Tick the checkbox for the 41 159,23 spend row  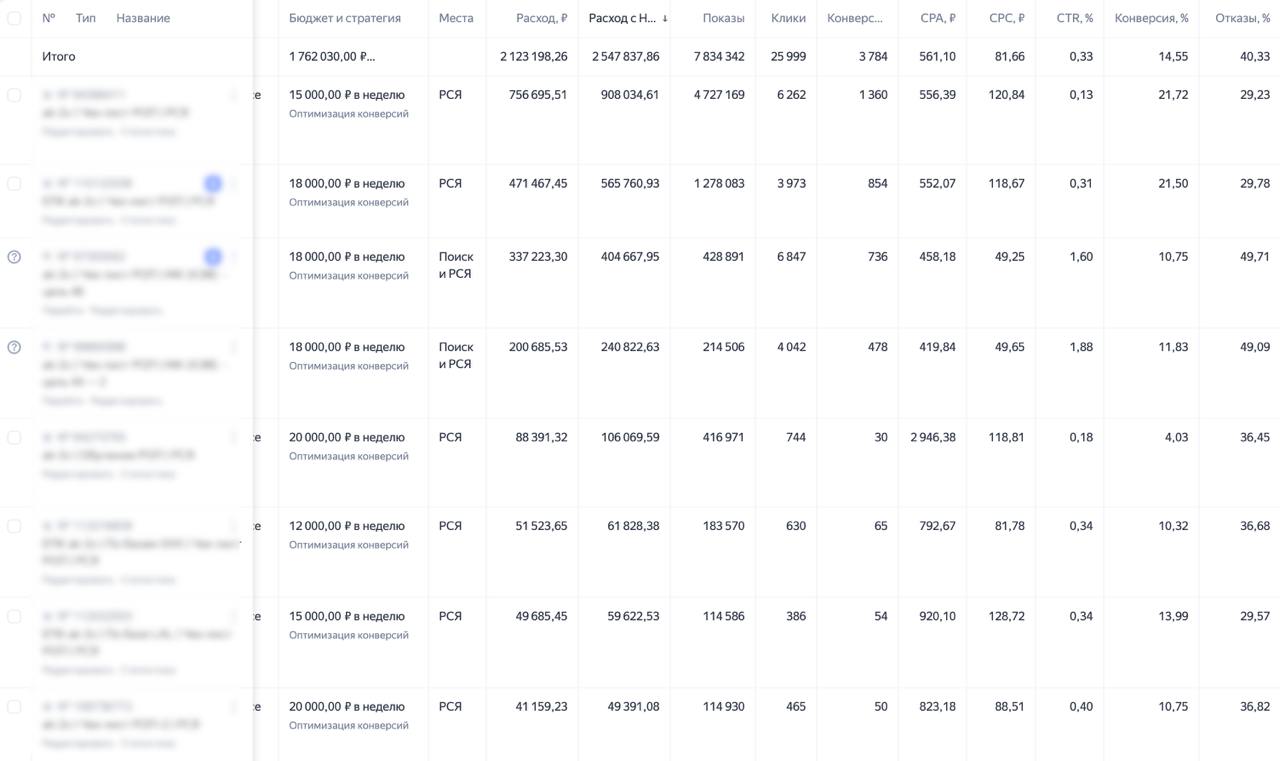tap(14, 706)
